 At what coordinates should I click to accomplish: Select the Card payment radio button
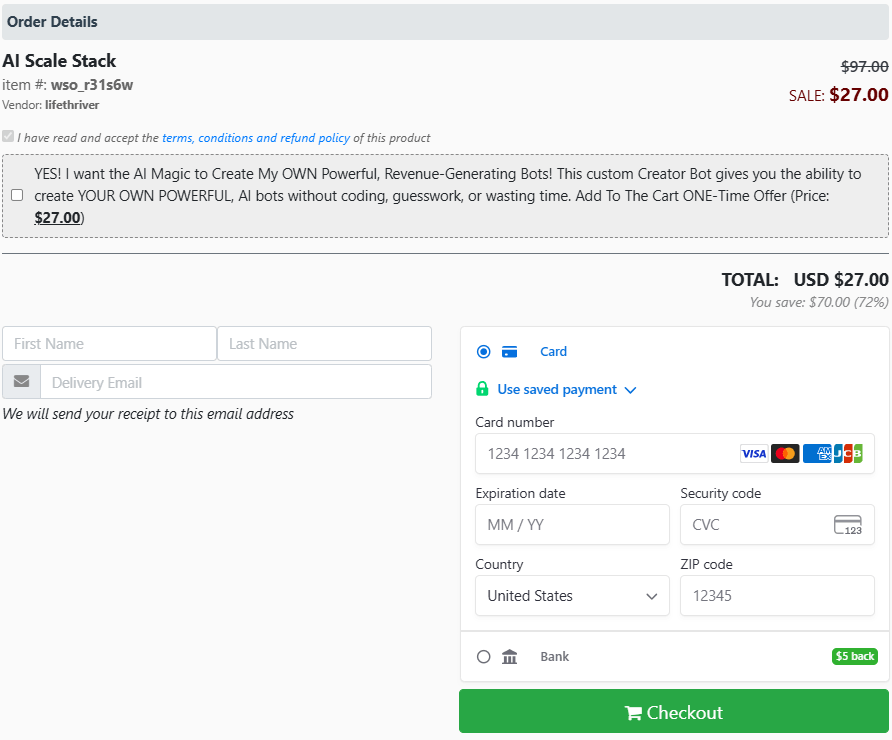coord(484,352)
